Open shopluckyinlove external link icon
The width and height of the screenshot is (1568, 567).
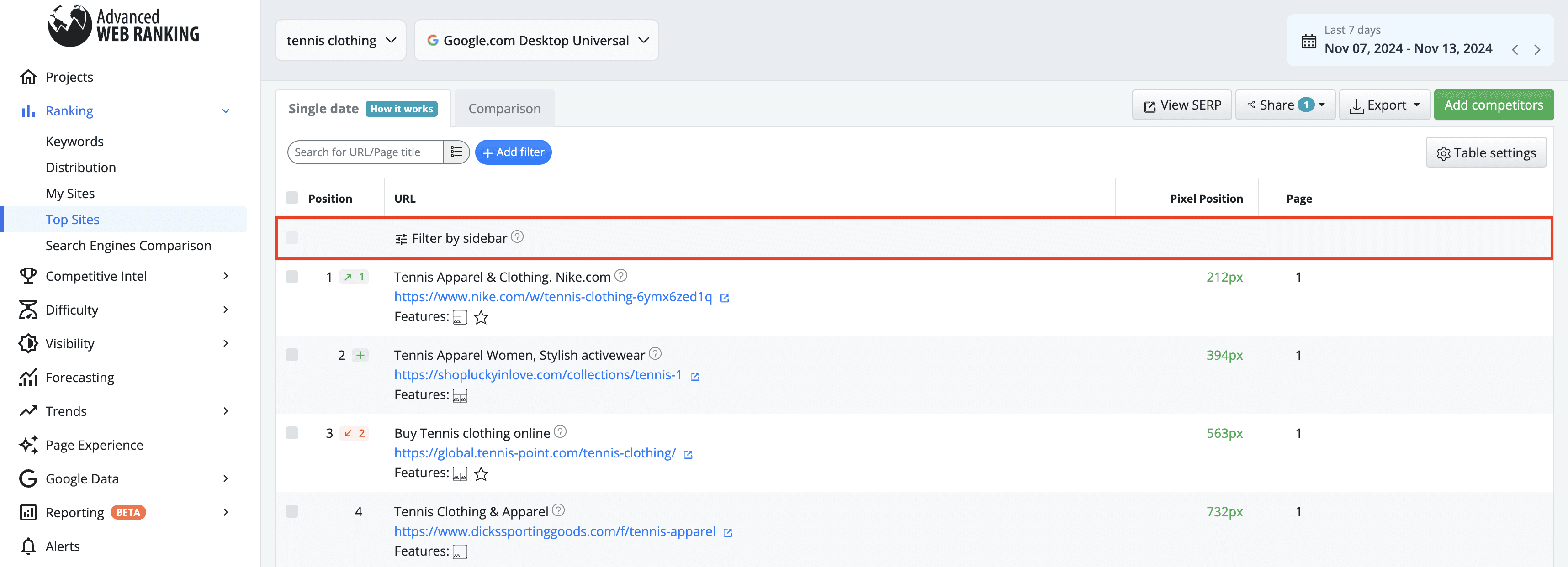coord(694,377)
